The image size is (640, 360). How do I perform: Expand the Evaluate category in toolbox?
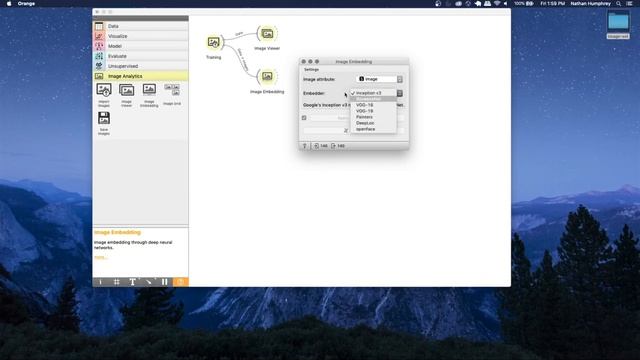(x=141, y=56)
